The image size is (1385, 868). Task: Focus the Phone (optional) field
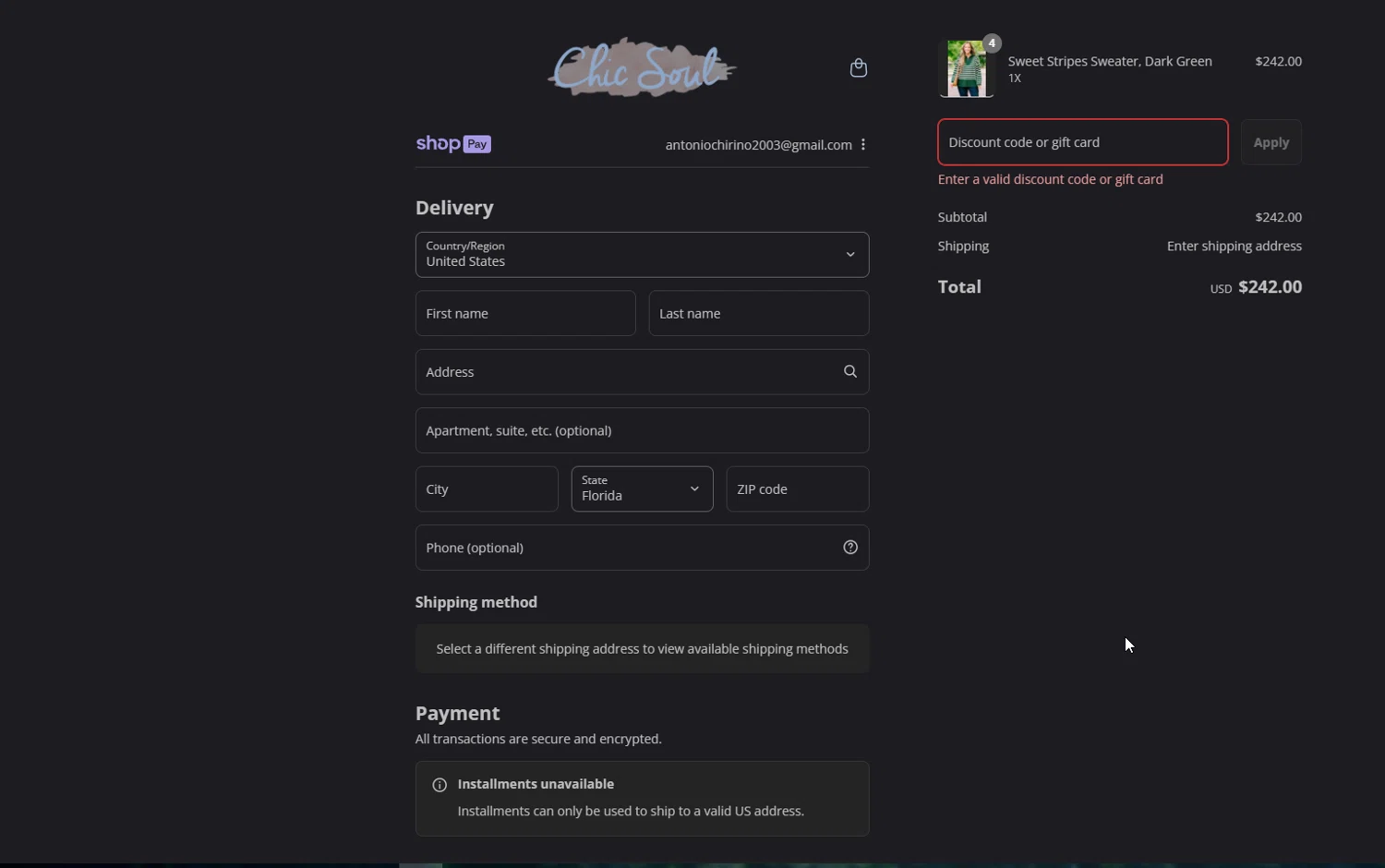click(642, 548)
